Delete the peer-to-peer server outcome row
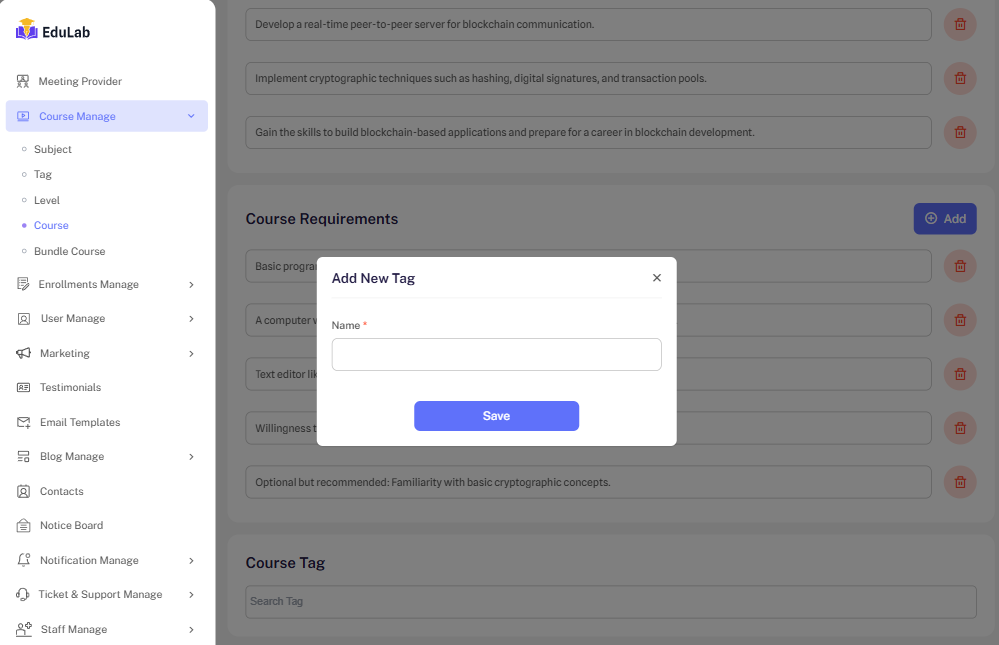Screen dimensions: 999x645 [x=960, y=24]
